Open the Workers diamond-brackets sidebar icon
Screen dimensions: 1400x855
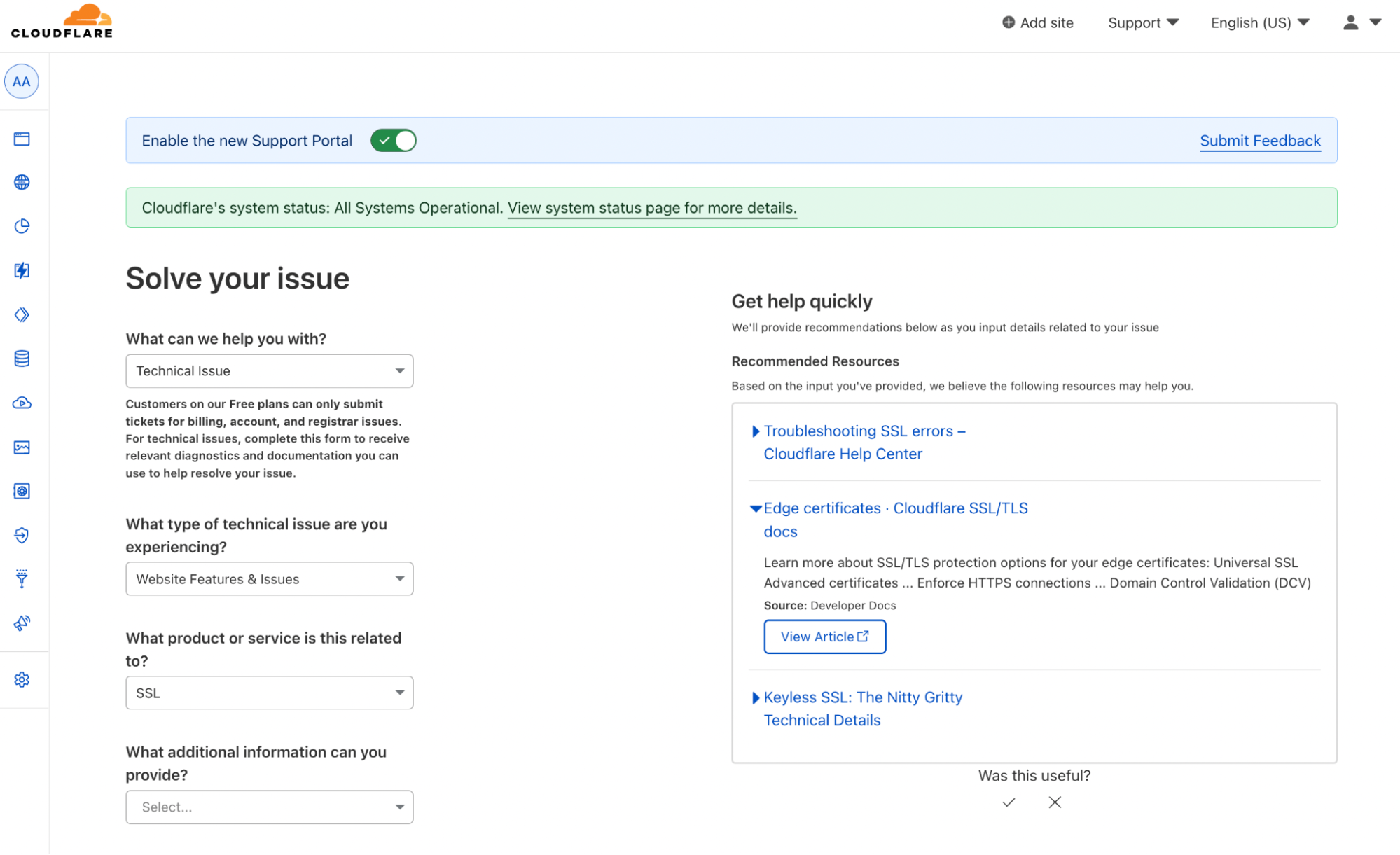tap(22, 314)
